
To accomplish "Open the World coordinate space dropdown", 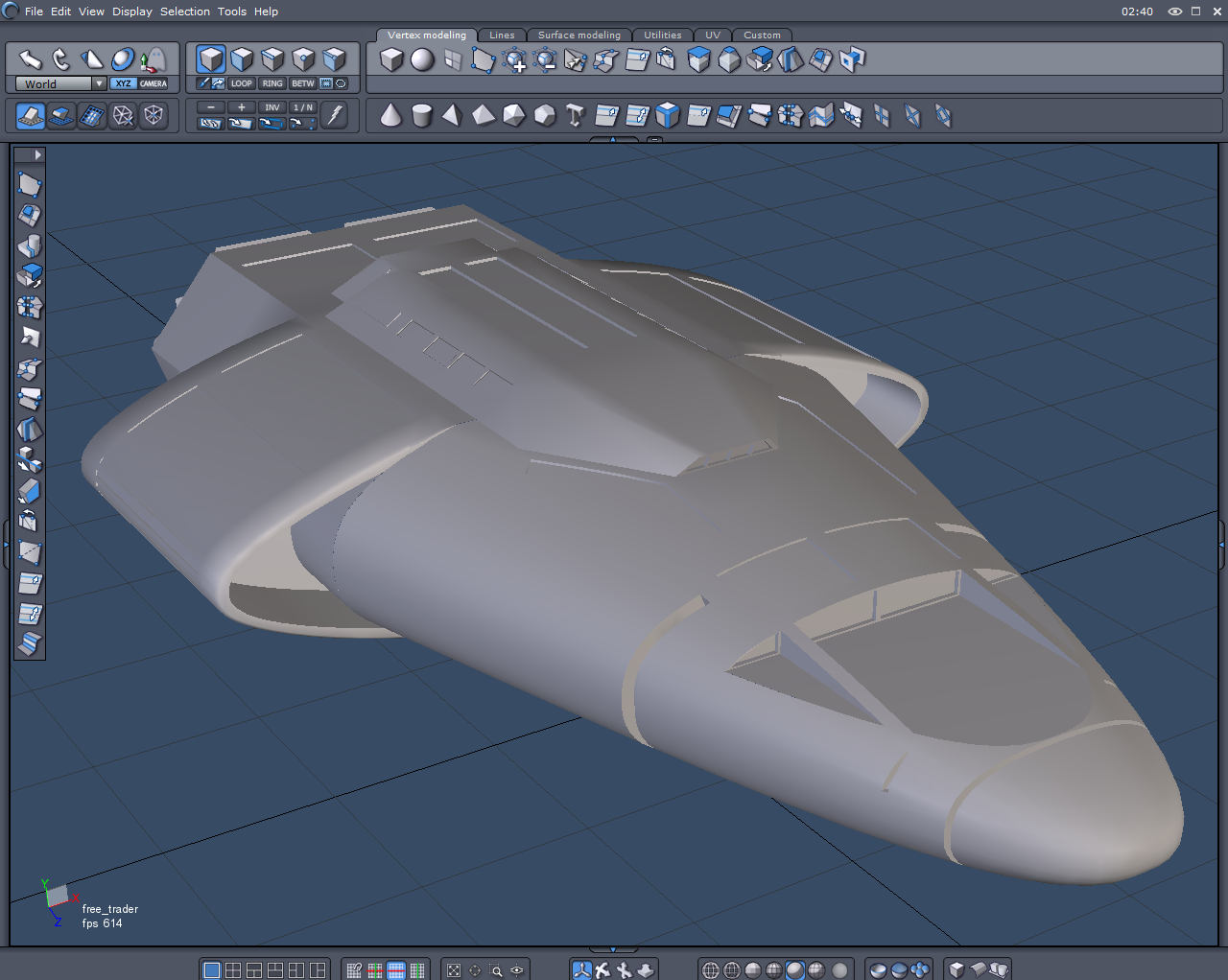I will pos(60,83).
